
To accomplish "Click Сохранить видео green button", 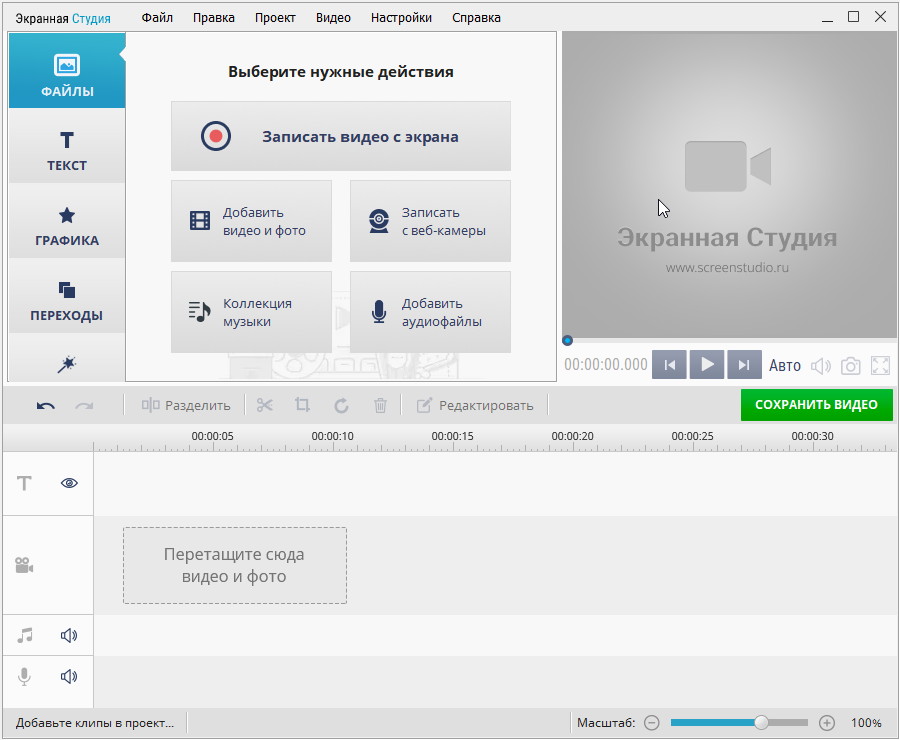I will pyautogui.click(x=816, y=405).
